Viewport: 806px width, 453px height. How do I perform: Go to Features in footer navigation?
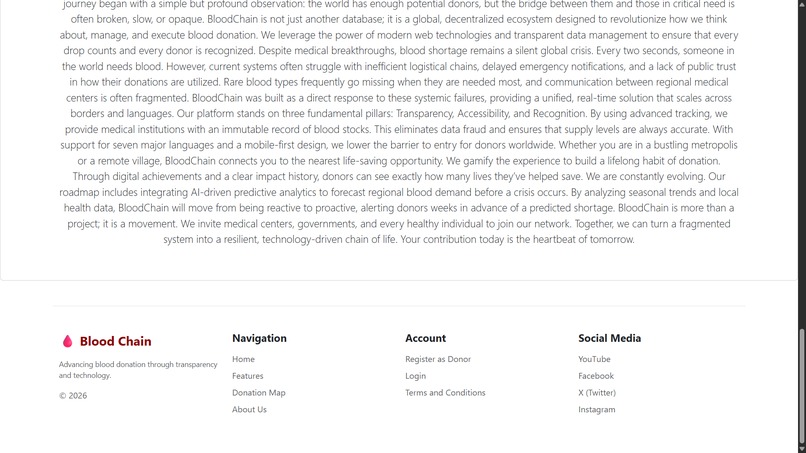(247, 376)
